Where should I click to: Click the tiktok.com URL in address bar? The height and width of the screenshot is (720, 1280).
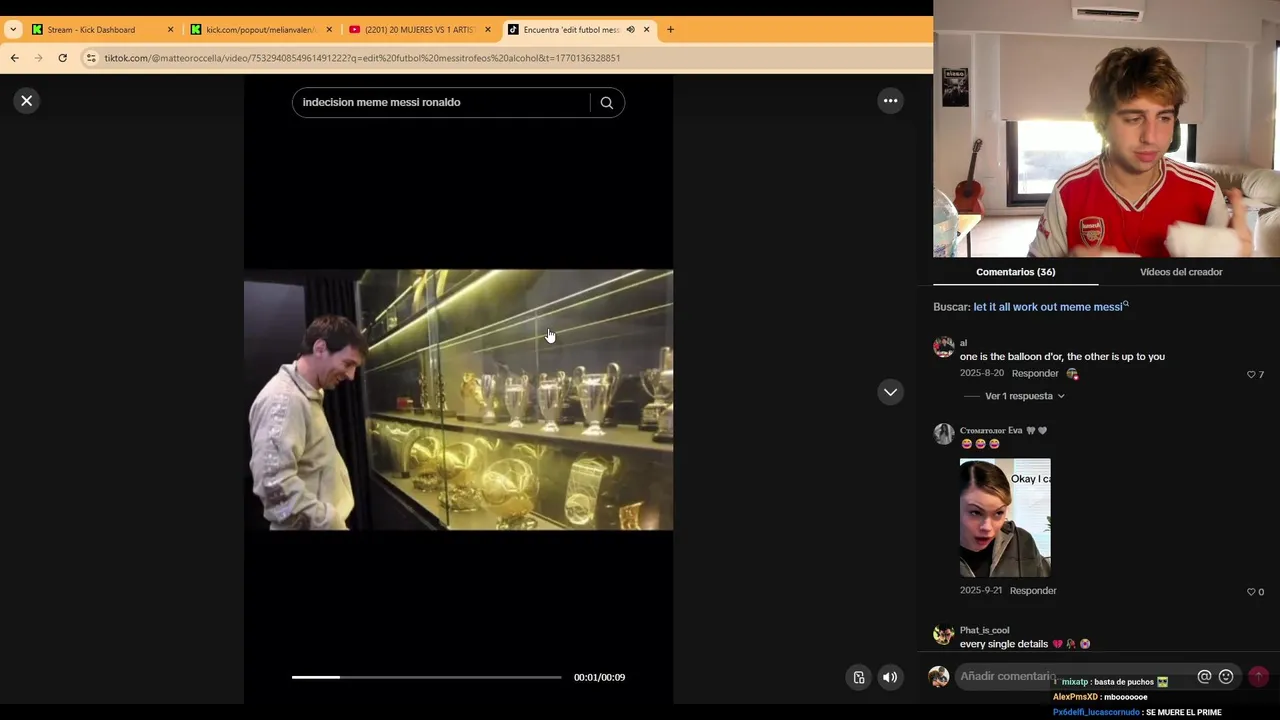(362, 58)
